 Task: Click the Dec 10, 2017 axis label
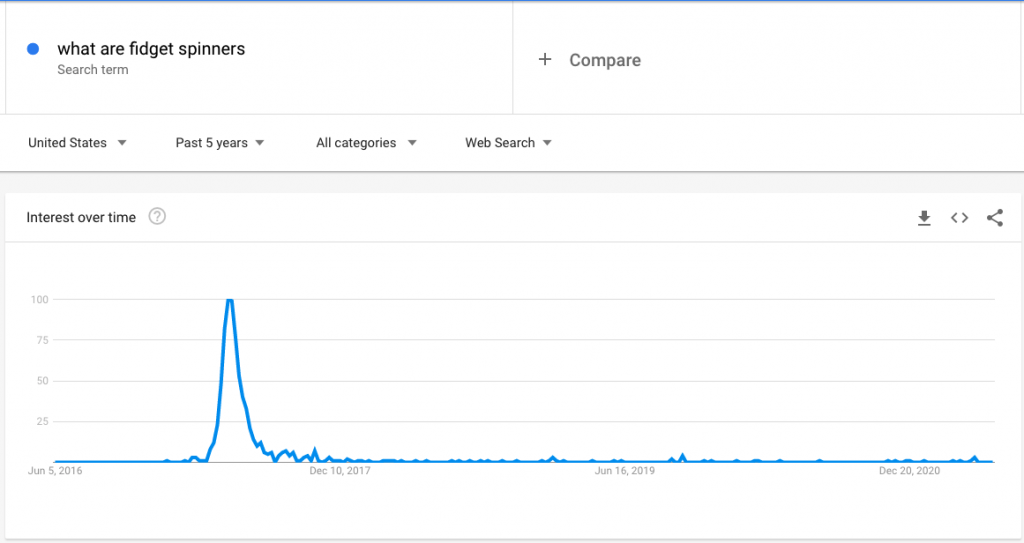click(340, 470)
